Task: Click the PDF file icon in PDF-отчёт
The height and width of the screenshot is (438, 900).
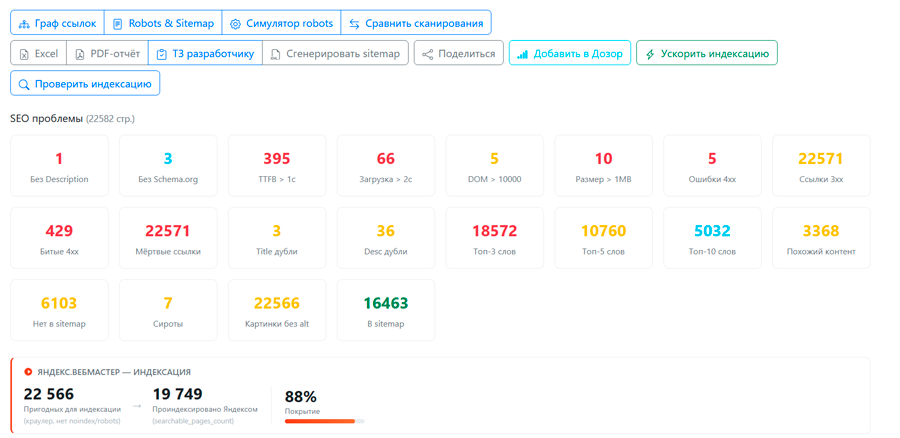Action: [80, 55]
